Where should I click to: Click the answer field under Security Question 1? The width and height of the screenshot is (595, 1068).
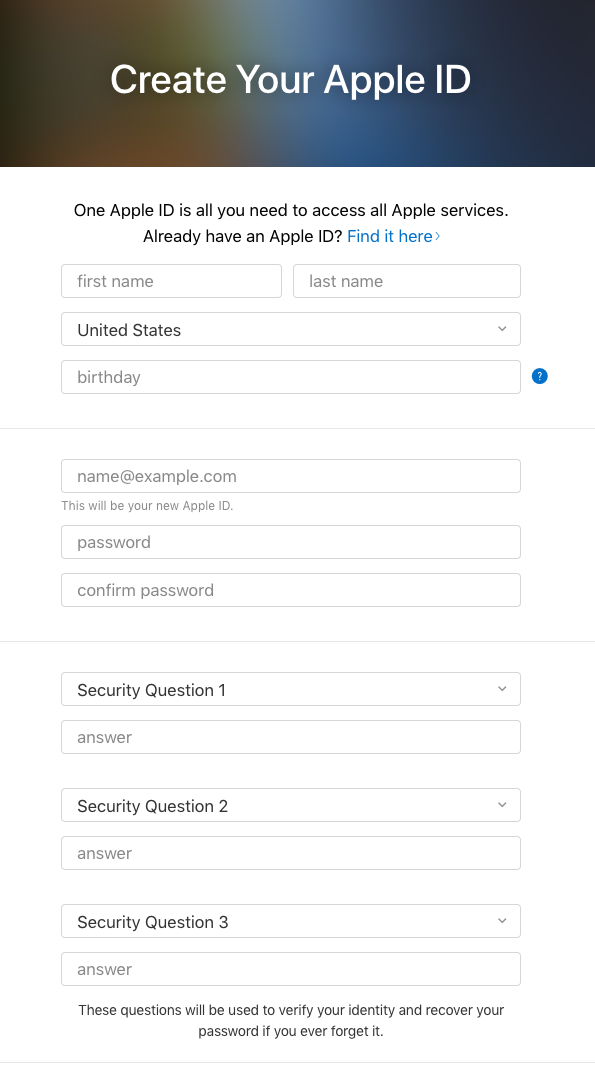[291, 737]
